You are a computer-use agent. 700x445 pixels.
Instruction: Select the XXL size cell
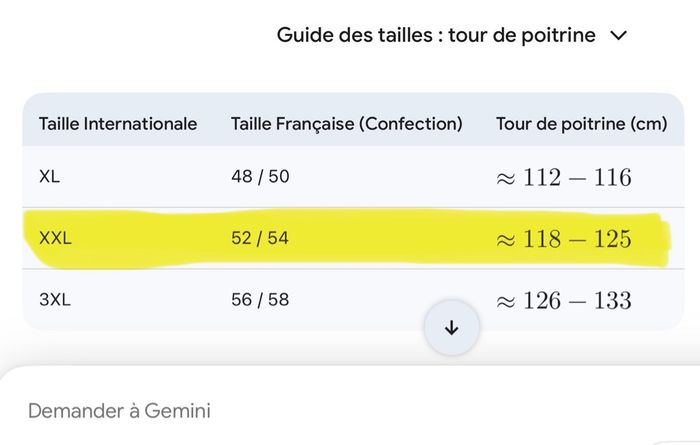tap(56, 239)
